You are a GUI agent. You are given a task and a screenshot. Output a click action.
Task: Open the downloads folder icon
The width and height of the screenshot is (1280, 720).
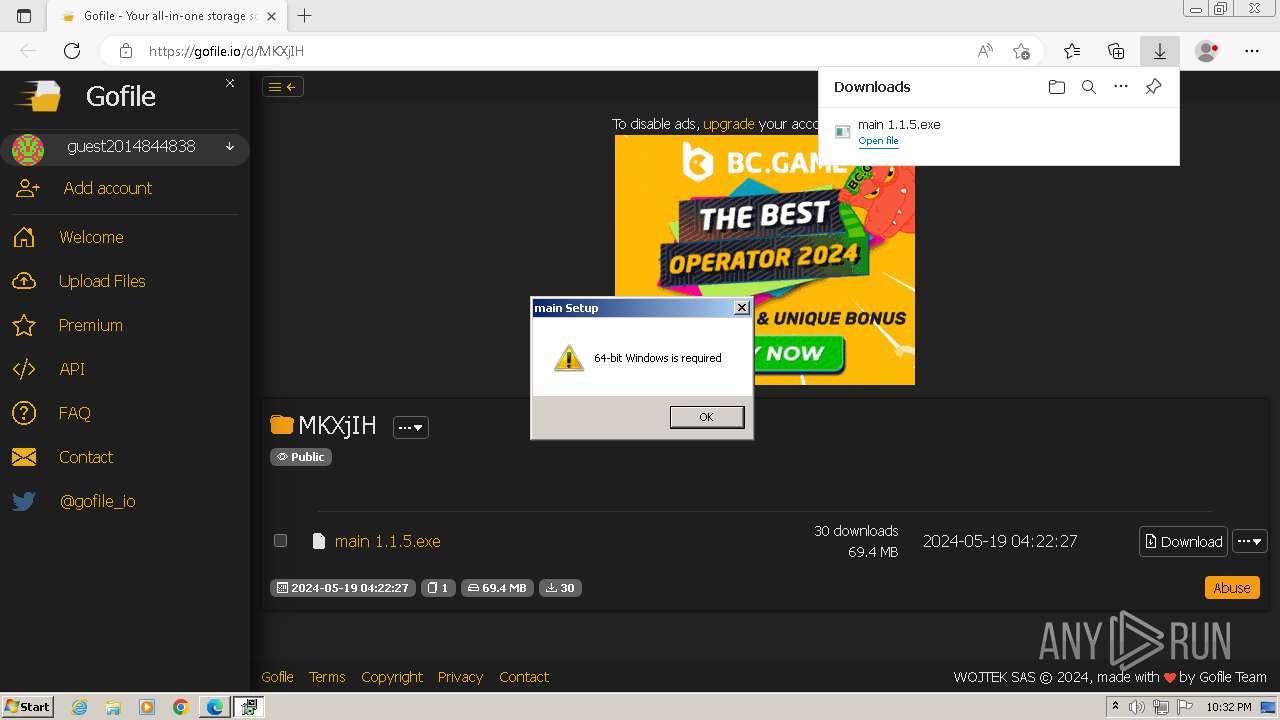(x=1057, y=87)
